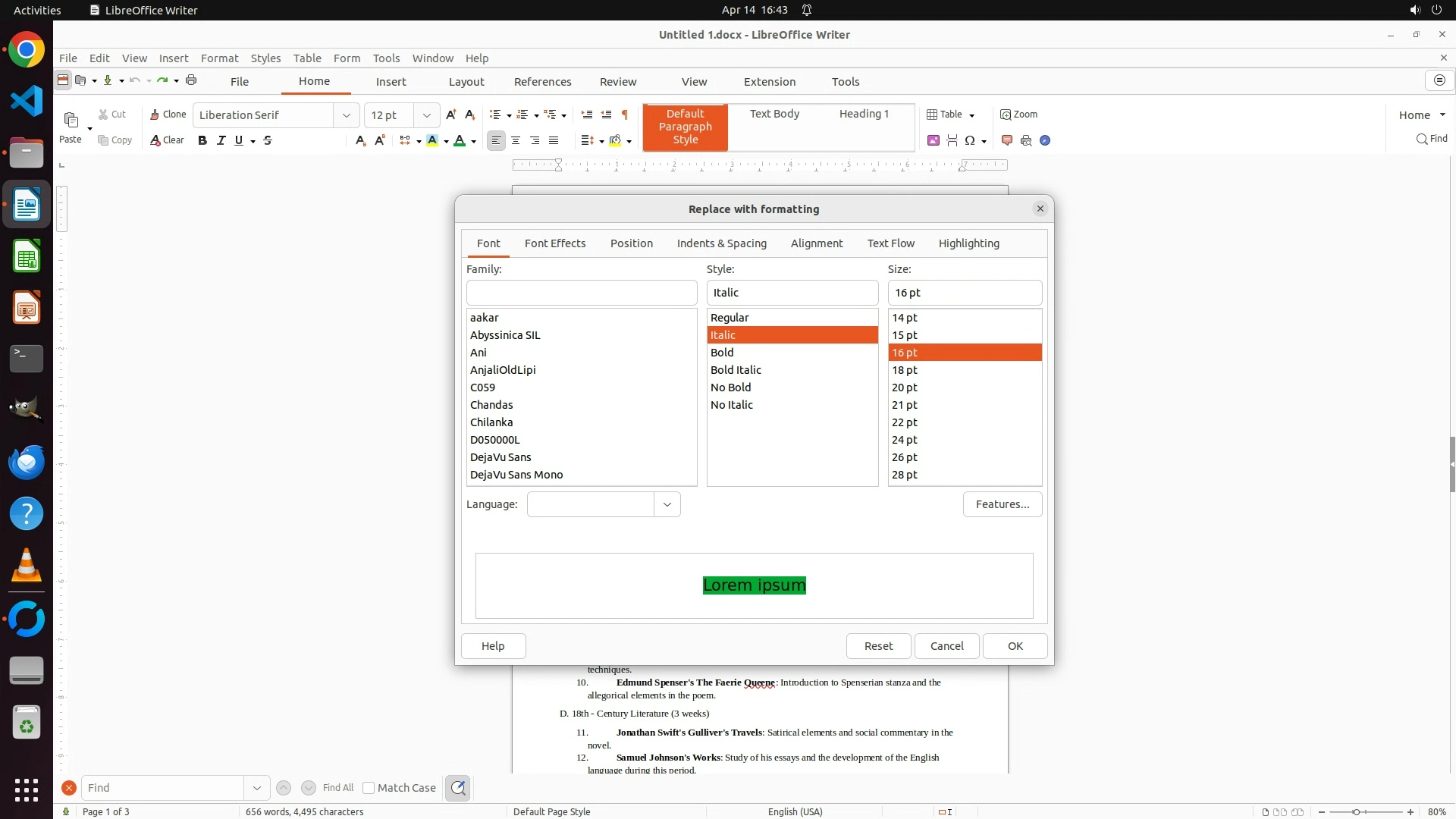Click the Reset button
This screenshot has height=819, width=1456.
coord(878,646)
